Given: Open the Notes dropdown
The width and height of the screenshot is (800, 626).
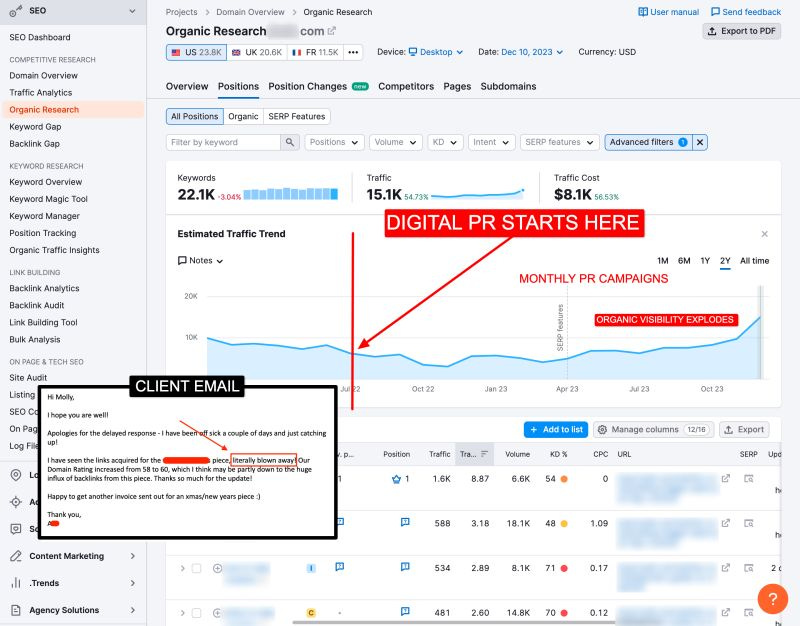Looking at the screenshot, I should tap(201, 261).
